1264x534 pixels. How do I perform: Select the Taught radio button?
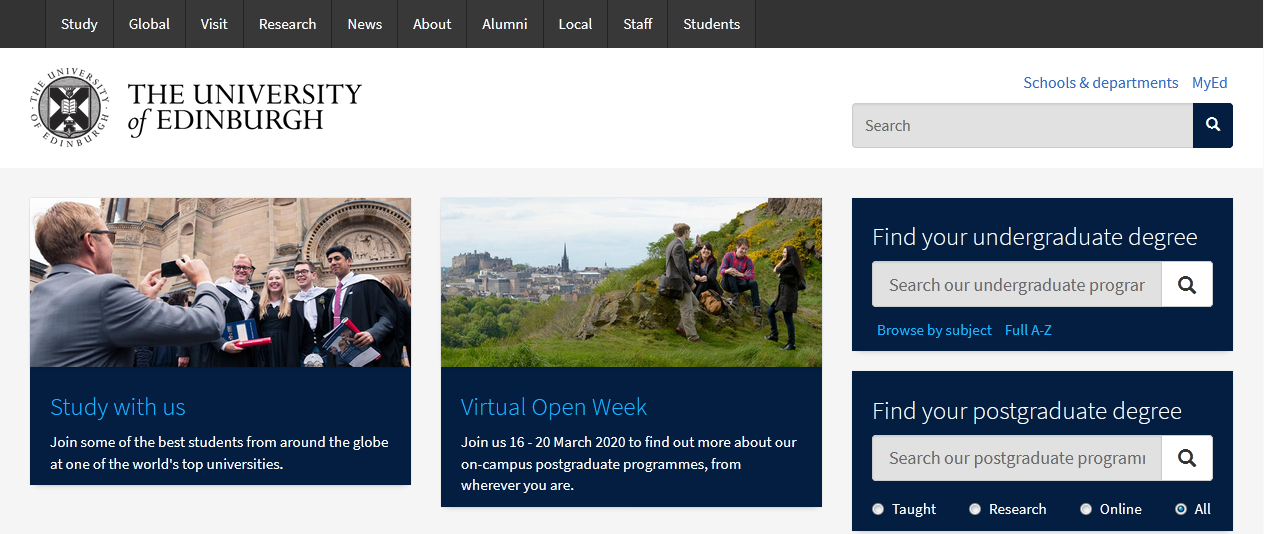tap(878, 509)
